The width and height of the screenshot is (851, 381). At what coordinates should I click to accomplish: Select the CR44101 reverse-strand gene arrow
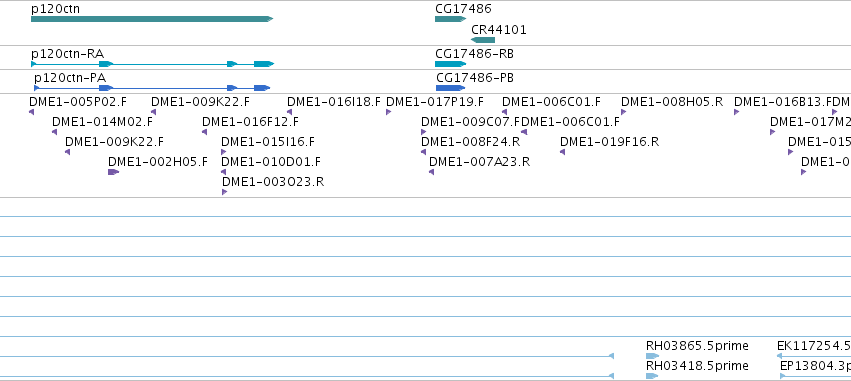point(483,40)
